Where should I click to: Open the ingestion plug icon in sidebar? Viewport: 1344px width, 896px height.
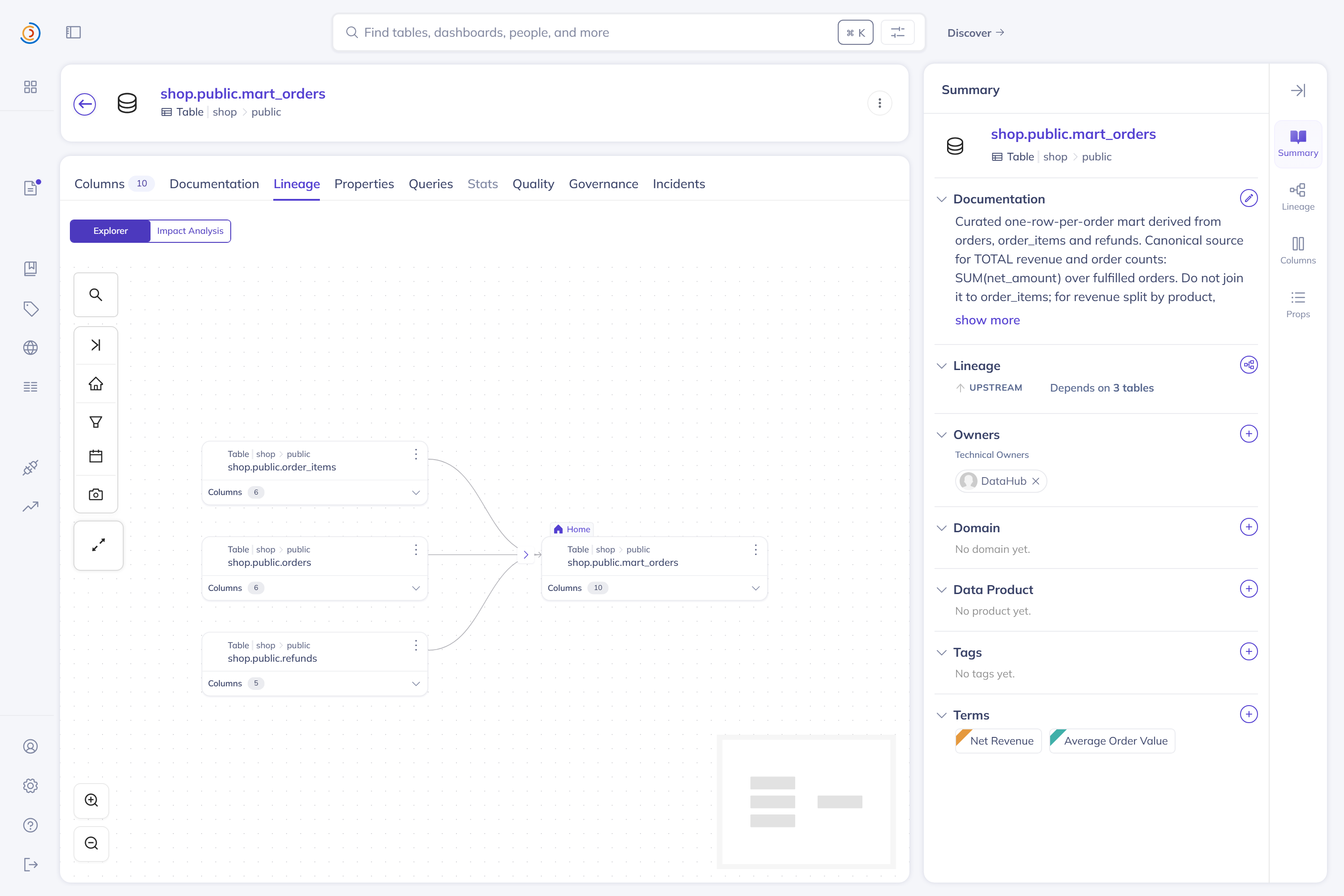point(30,467)
